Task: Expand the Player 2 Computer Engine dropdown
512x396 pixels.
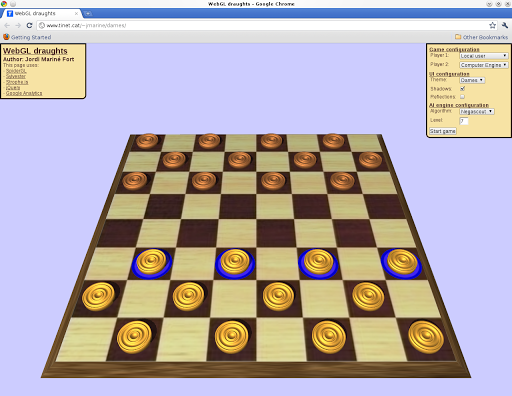Action: point(484,65)
